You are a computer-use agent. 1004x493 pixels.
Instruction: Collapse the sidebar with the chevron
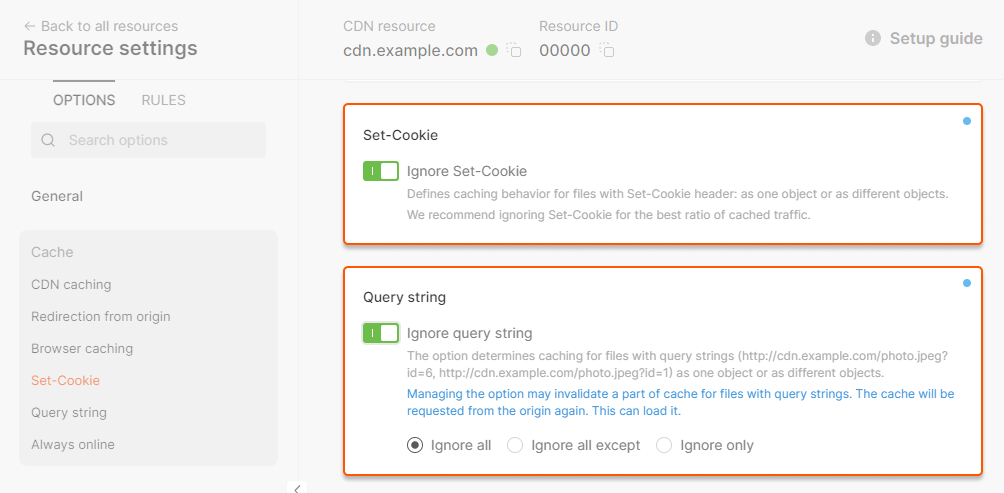click(x=297, y=488)
